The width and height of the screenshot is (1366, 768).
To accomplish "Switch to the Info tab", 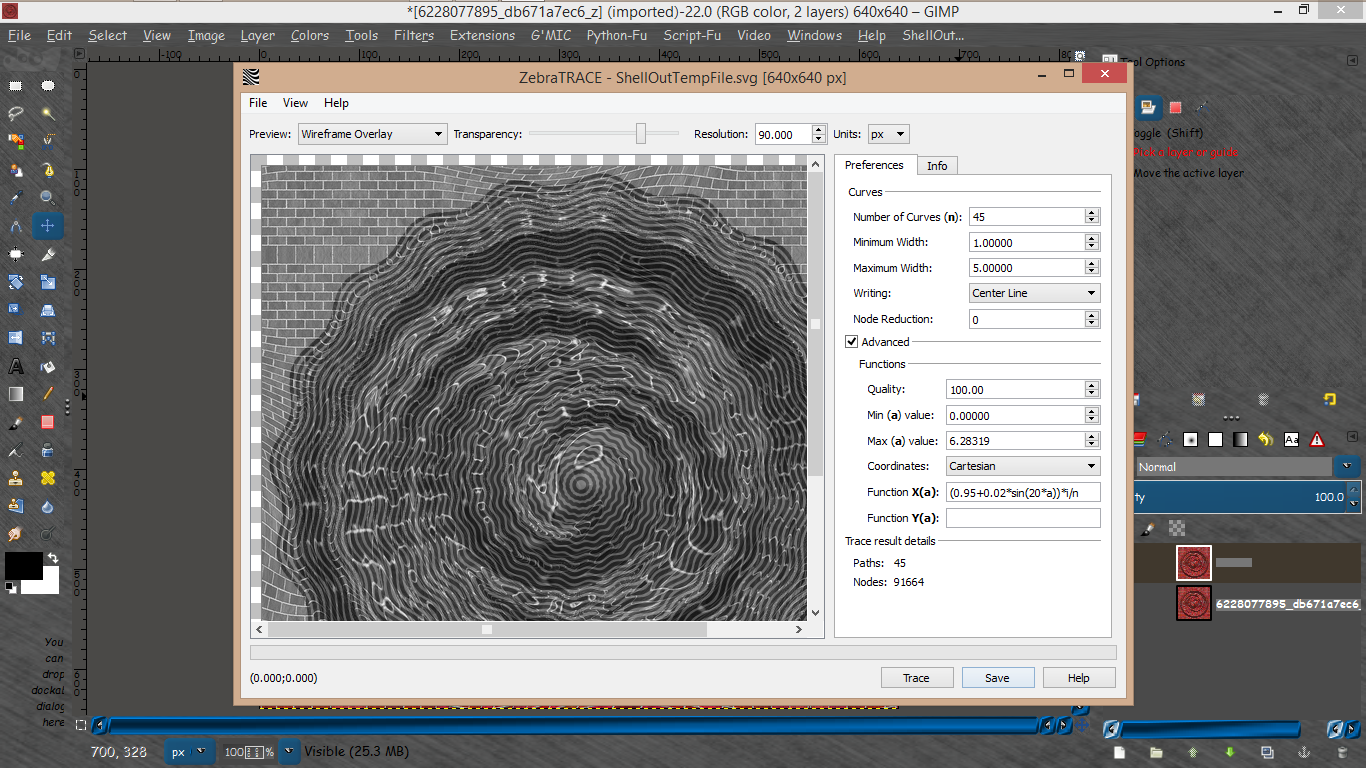I will click(937, 166).
